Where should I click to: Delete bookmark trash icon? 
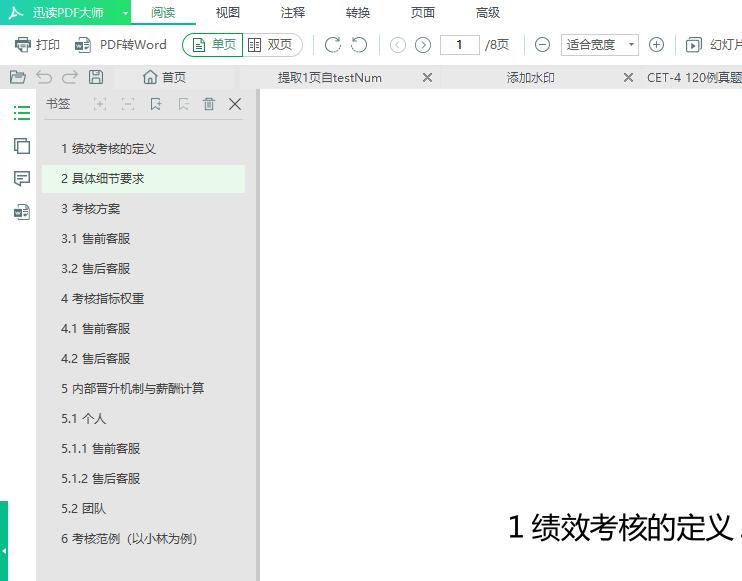pyautogui.click(x=209, y=104)
